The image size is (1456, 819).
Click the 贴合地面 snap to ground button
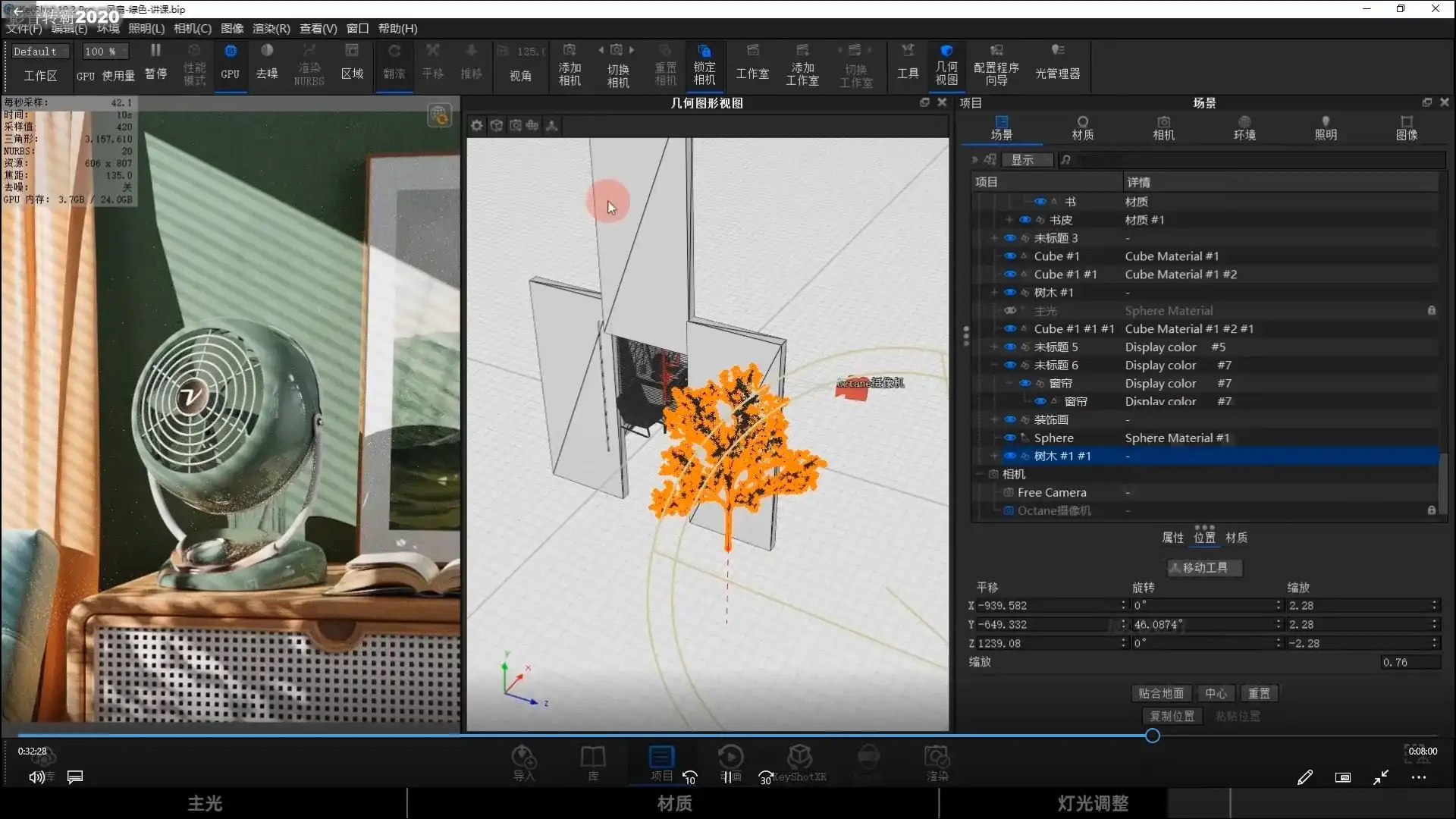[x=1160, y=694]
